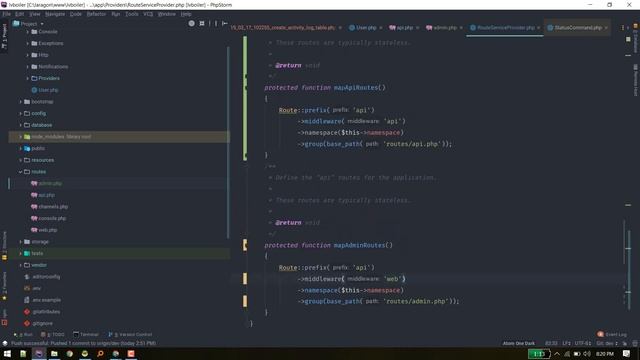Open the Windows Start menu
The width and height of the screenshot is (640, 360).
coord(7,354)
